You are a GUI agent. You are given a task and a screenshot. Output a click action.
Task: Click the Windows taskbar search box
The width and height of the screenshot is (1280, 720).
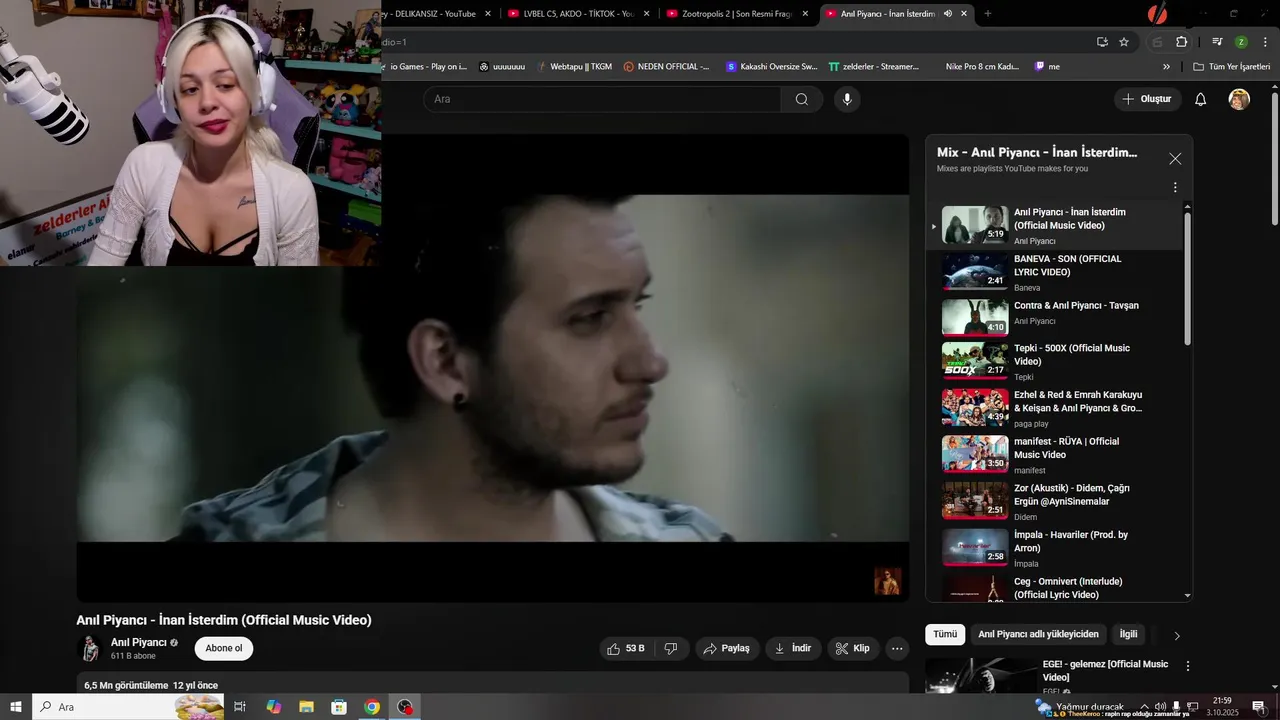tap(128, 707)
